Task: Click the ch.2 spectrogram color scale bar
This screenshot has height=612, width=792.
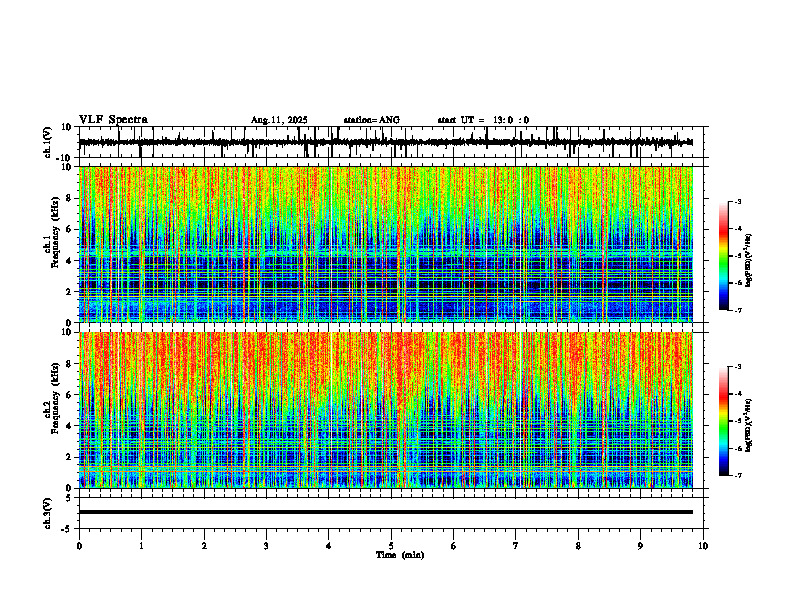Action: click(724, 421)
